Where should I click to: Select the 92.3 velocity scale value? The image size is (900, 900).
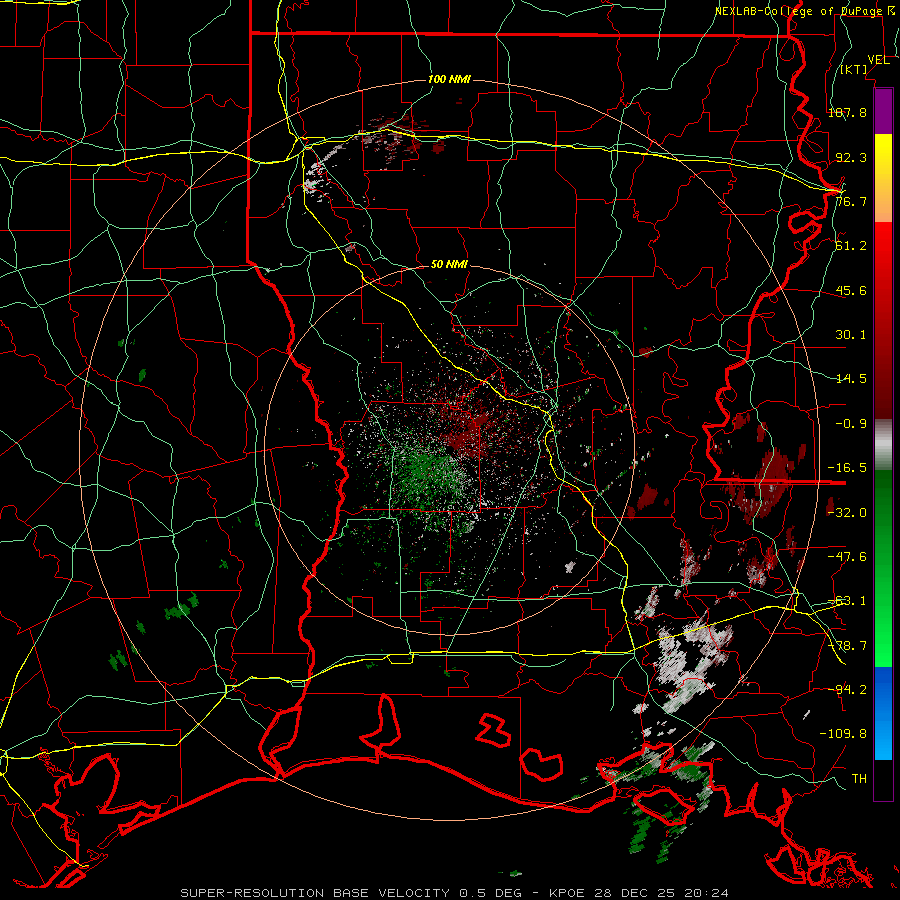coord(851,157)
